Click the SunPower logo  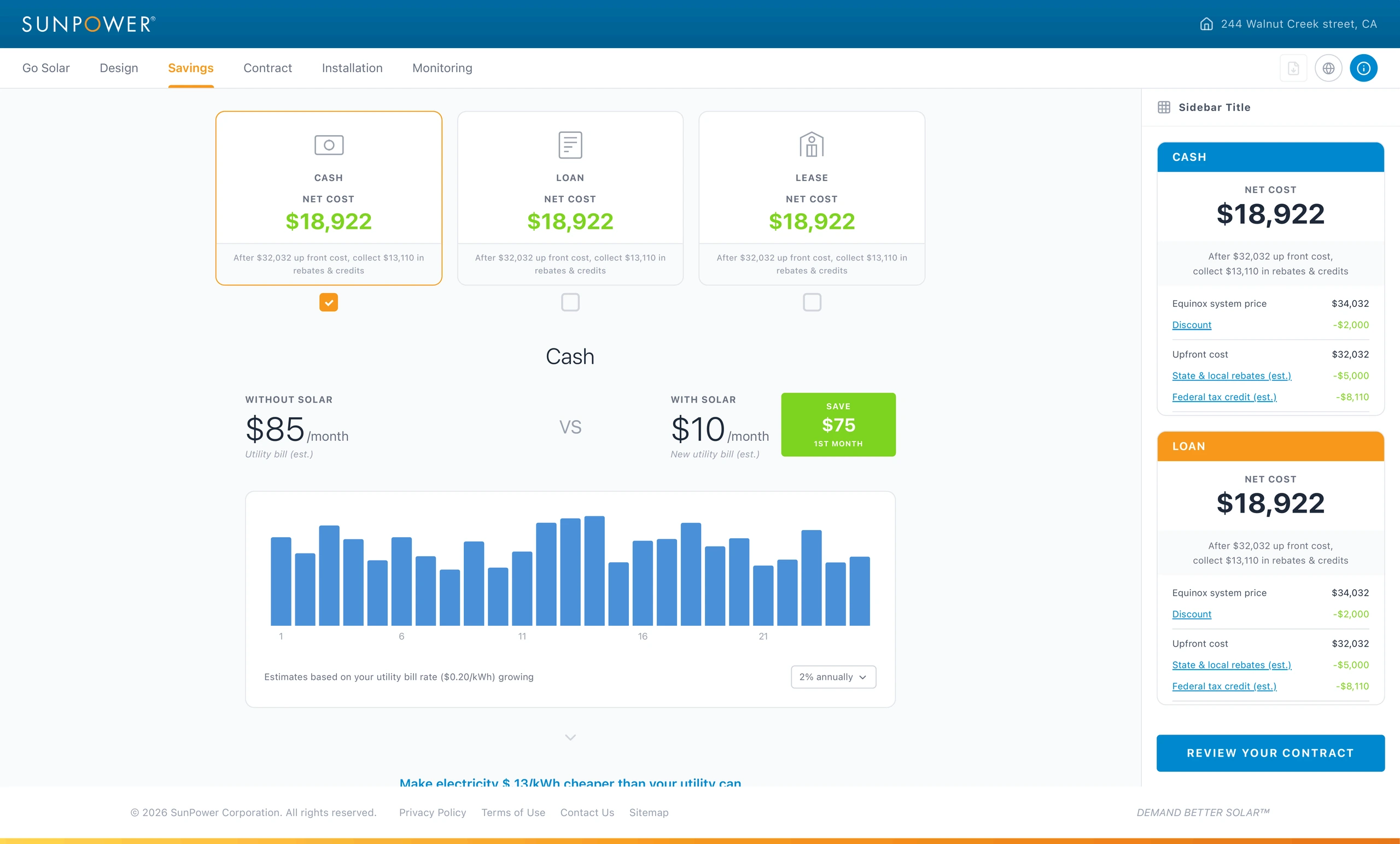click(88, 24)
